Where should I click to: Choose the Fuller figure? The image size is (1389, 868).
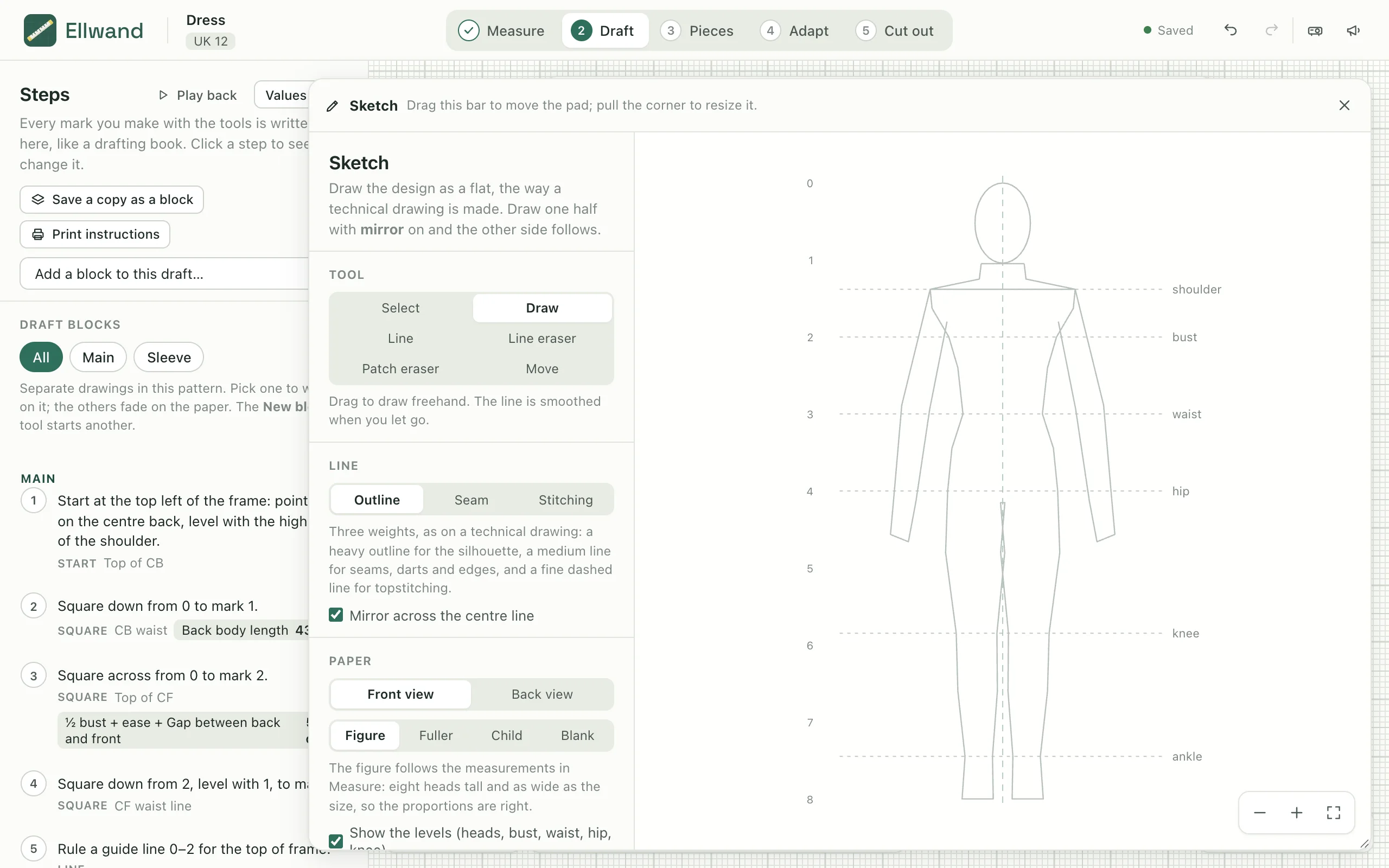[x=436, y=736]
